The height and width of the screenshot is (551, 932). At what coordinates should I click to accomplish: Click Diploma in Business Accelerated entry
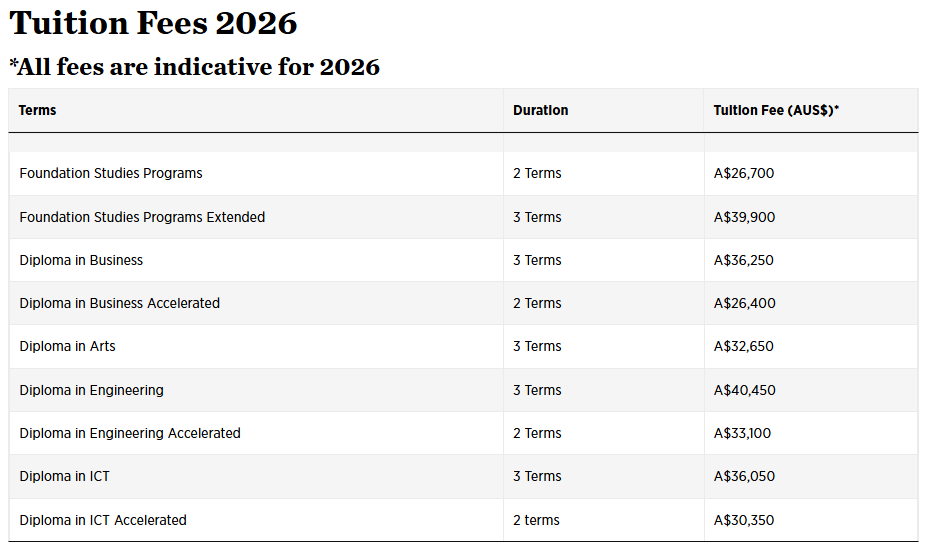tap(119, 303)
